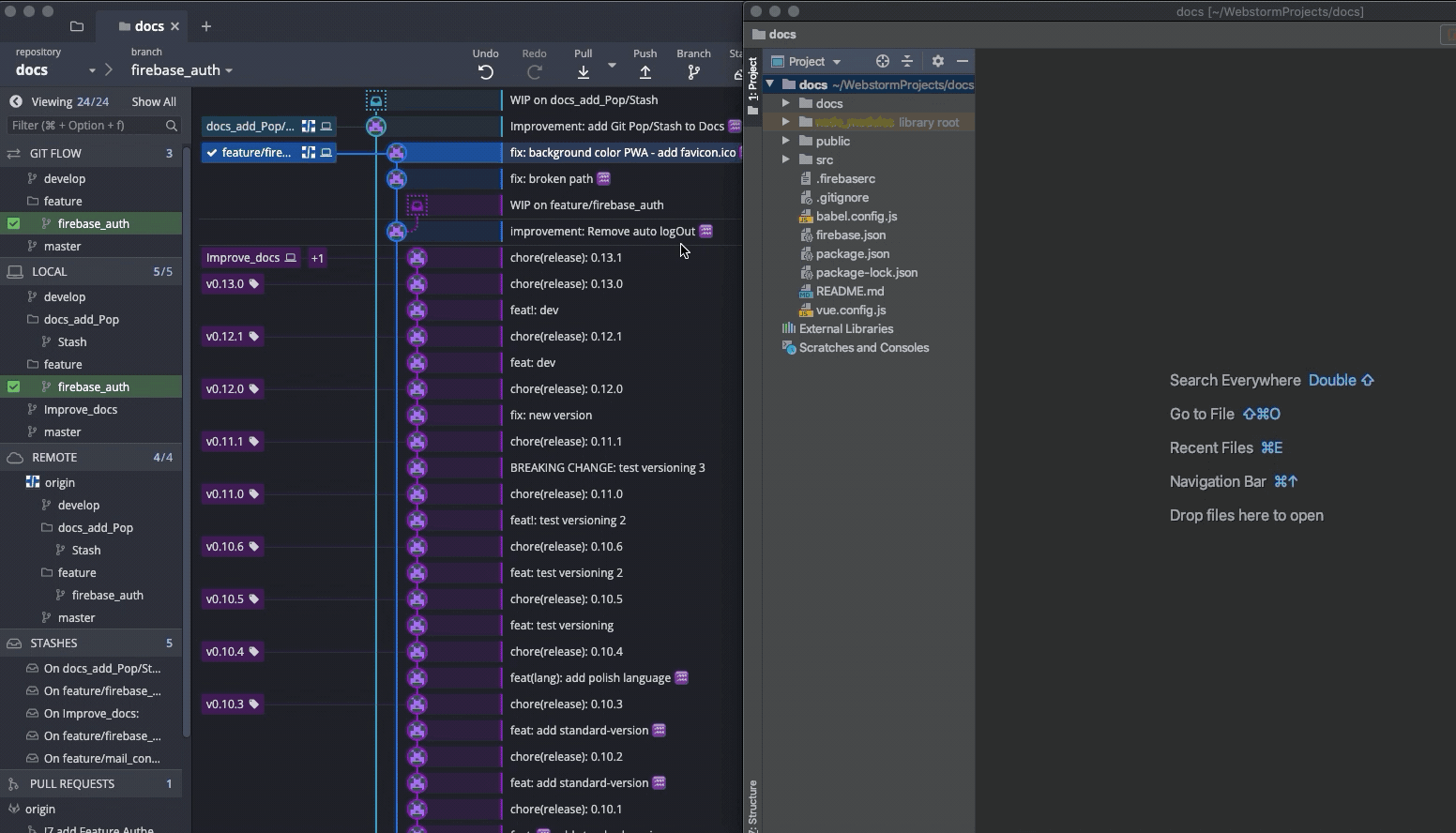Click the WebStorm Project settings gear

click(x=937, y=61)
